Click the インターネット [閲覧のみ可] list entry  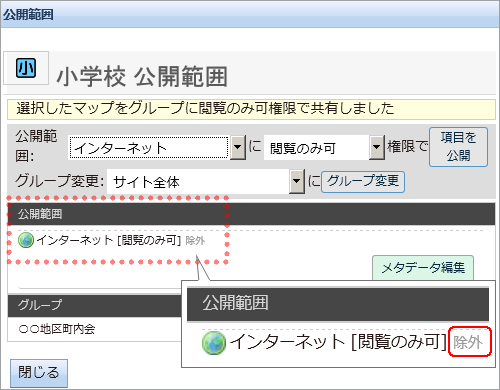coord(109,240)
